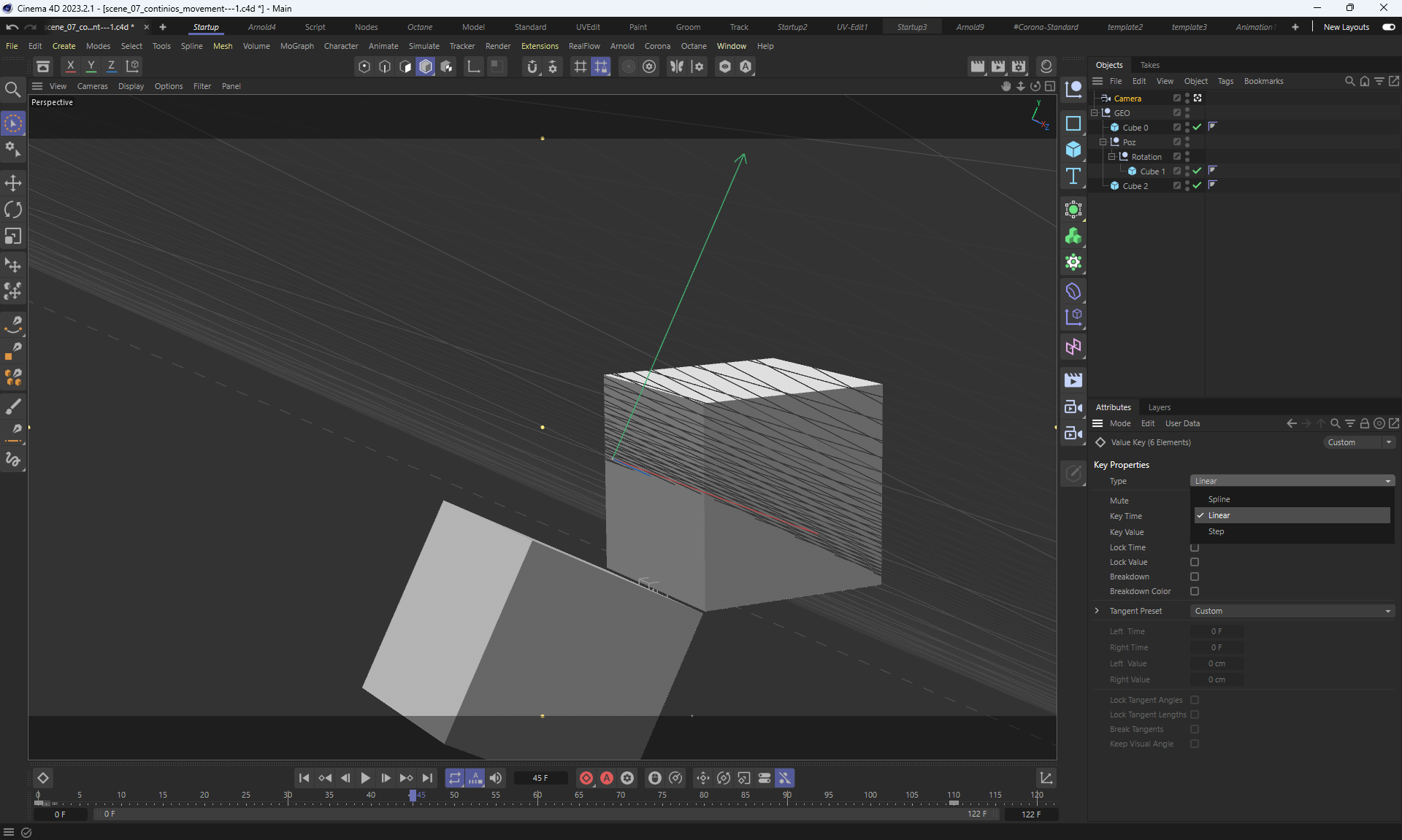Toggle Autokeying button in timeline bar
The height and width of the screenshot is (840, 1402).
tap(606, 778)
